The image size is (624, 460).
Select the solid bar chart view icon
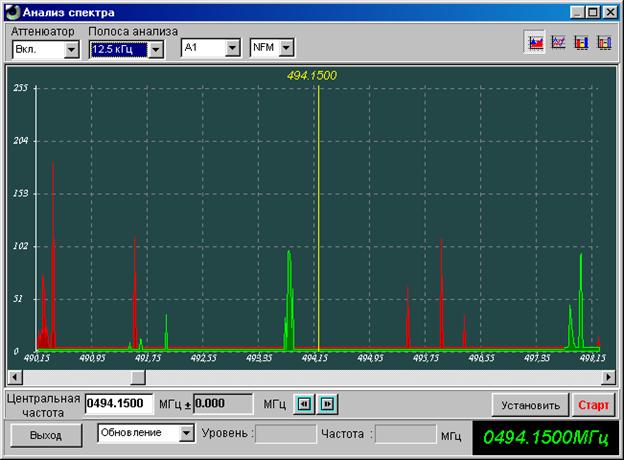[x=581, y=42]
